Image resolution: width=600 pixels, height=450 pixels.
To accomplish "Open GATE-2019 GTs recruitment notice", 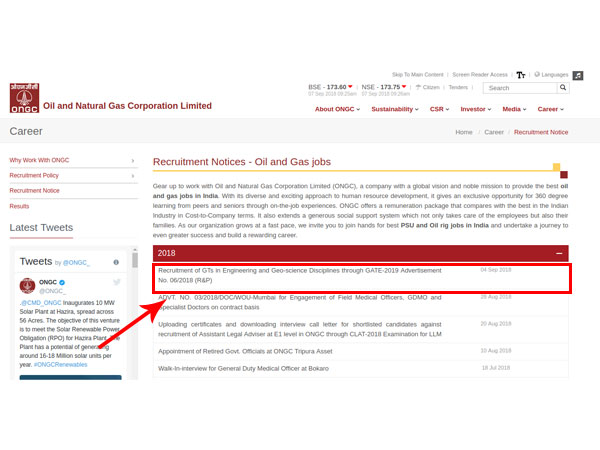I will [300, 276].
